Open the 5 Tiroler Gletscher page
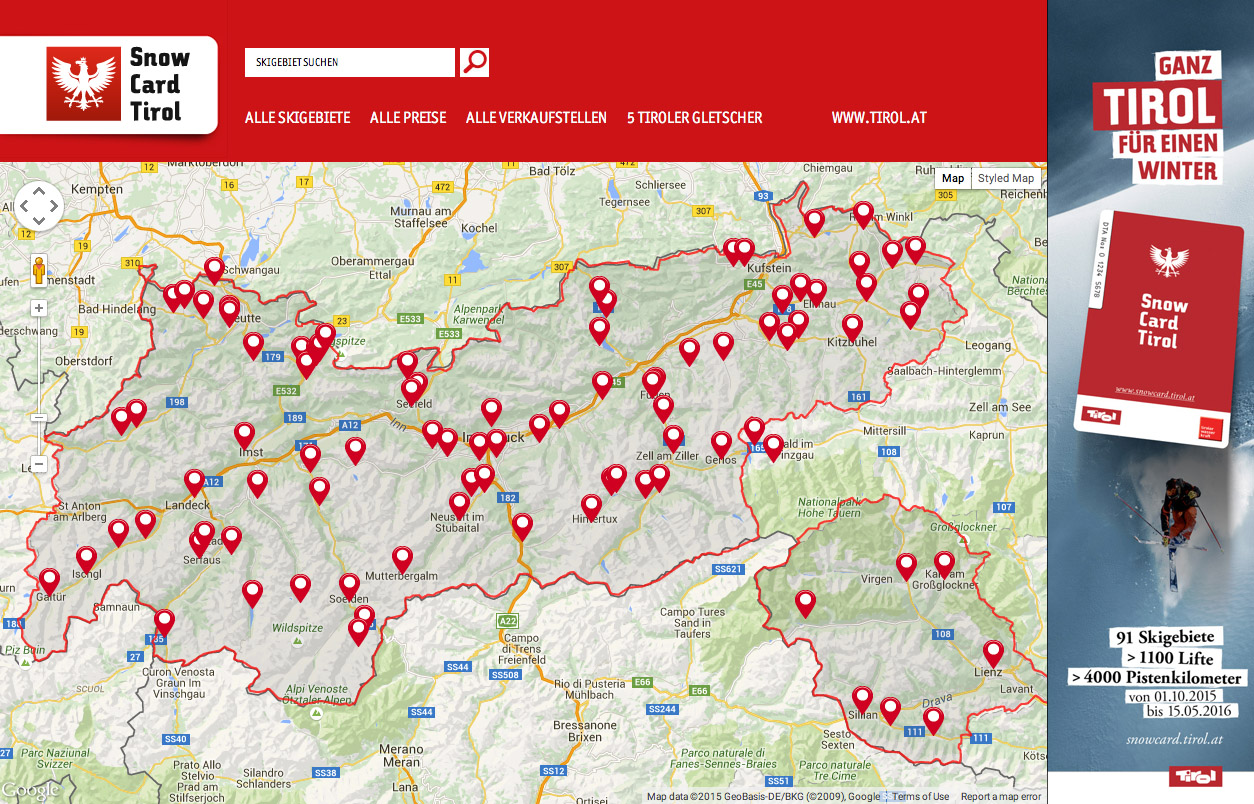This screenshot has height=804, width=1254. point(694,118)
